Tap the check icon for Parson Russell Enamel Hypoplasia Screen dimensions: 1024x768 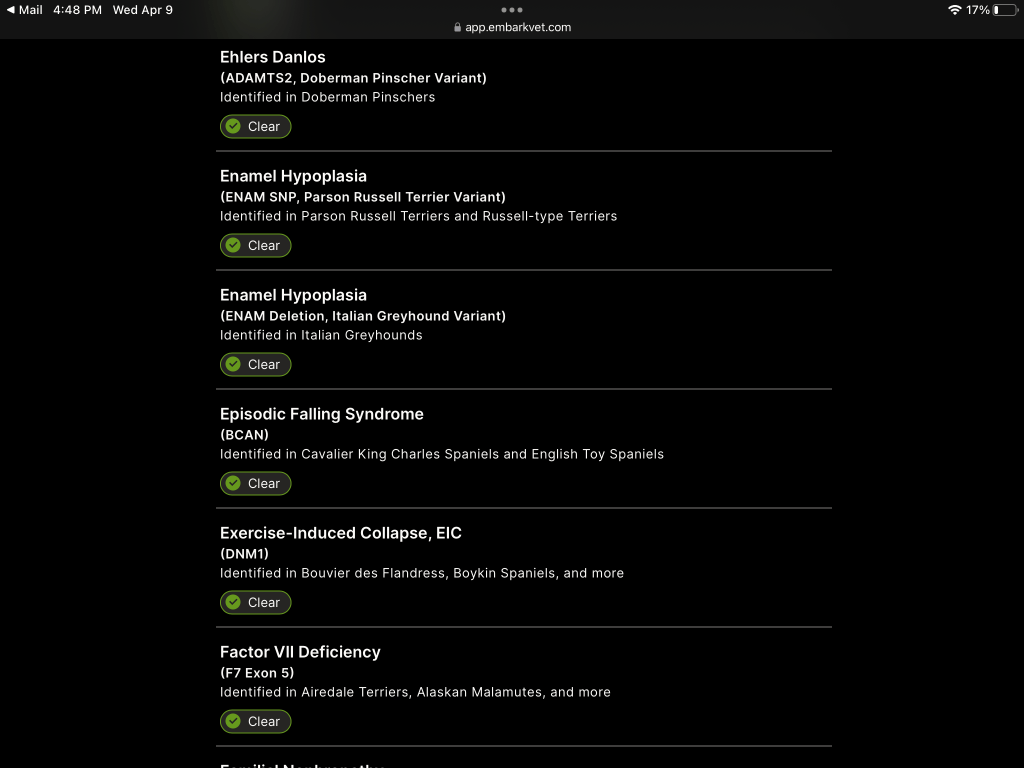click(233, 246)
